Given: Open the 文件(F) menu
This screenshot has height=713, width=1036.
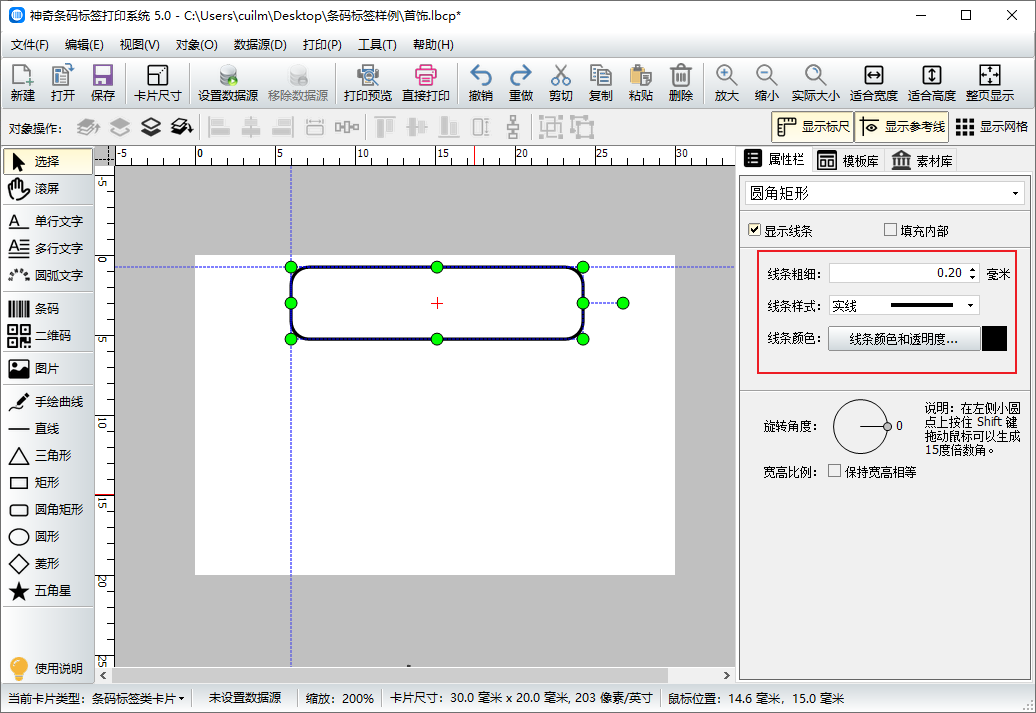Looking at the screenshot, I should click(30, 45).
